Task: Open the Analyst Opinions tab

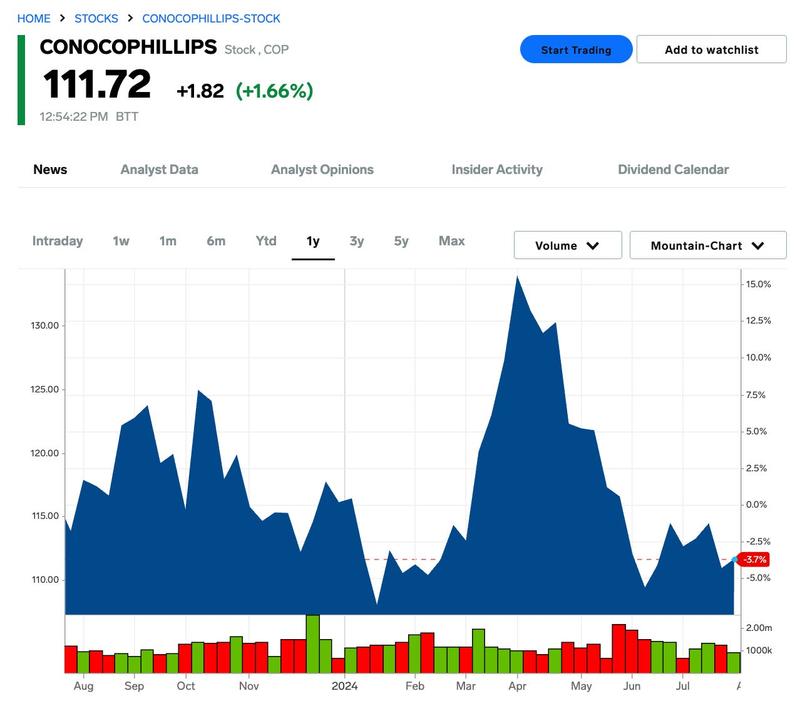Action: coord(321,169)
